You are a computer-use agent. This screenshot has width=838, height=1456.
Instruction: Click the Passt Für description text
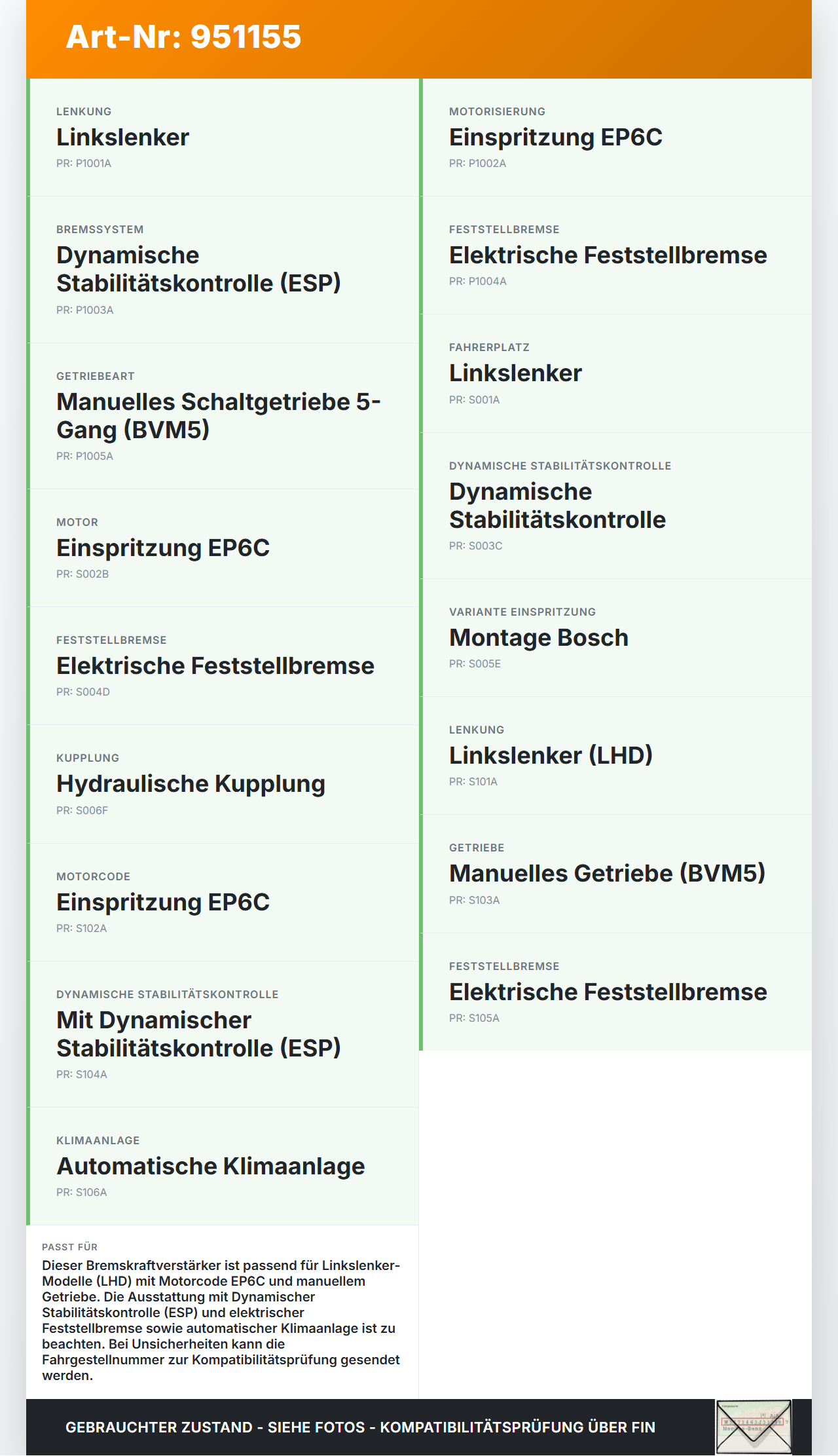[221, 1320]
